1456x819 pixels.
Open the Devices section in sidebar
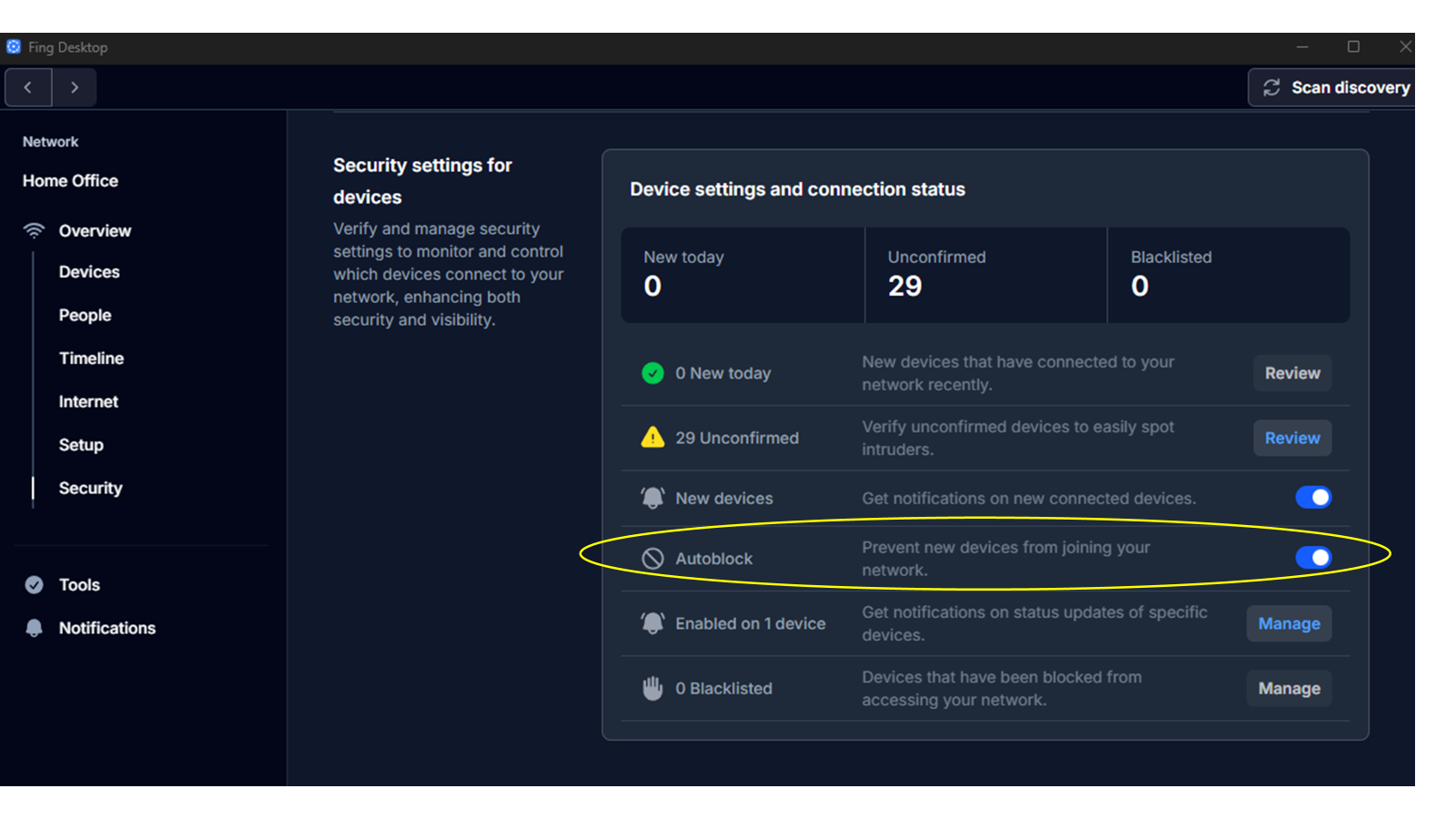(89, 272)
